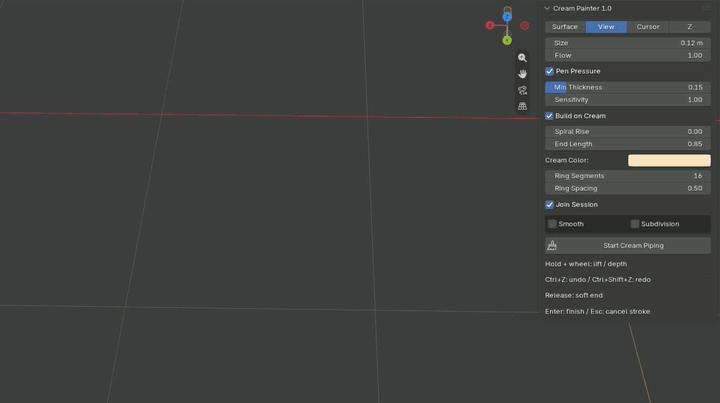Screen dimensions: 720x403
Task: Click Start Cream Piping button
Action: [628, 246]
